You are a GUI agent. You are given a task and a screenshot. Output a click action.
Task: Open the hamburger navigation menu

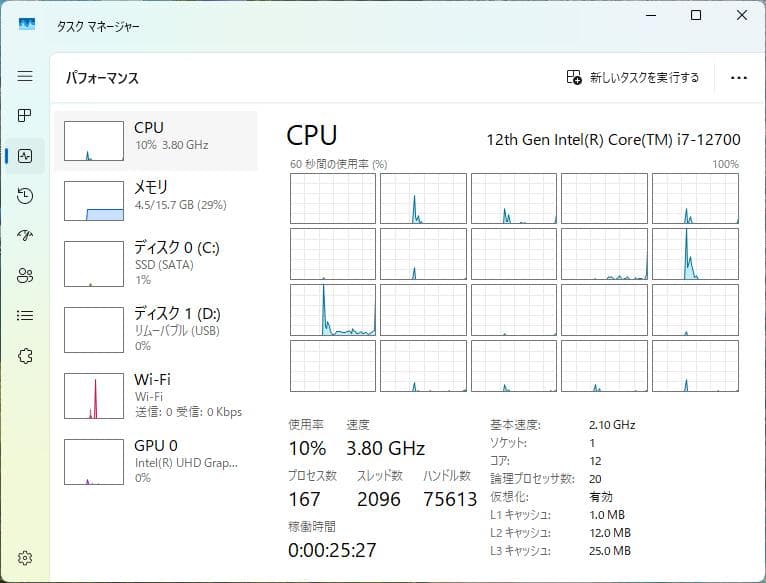(x=25, y=77)
